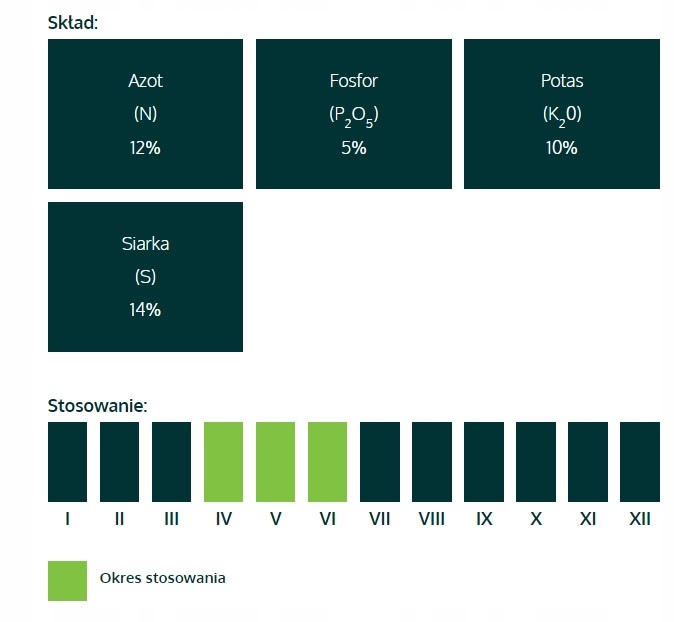Select the month II bar
This screenshot has height=622, width=694.
(119, 462)
